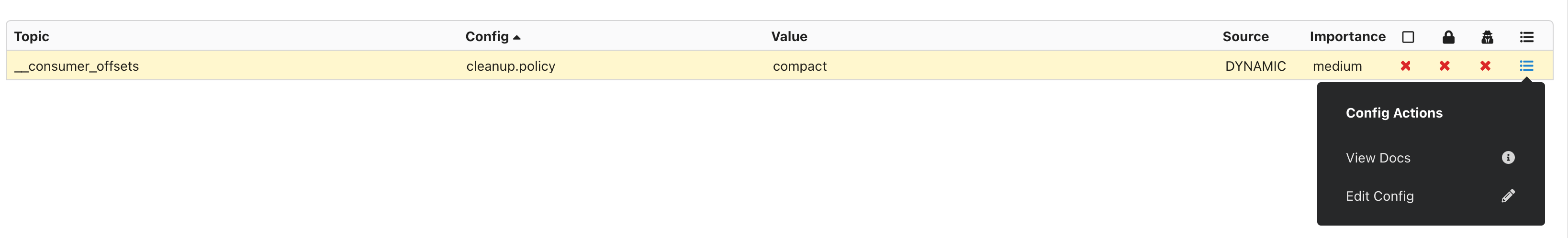Sort by the Value column header
This screenshot has height=238, width=1568.
[789, 36]
